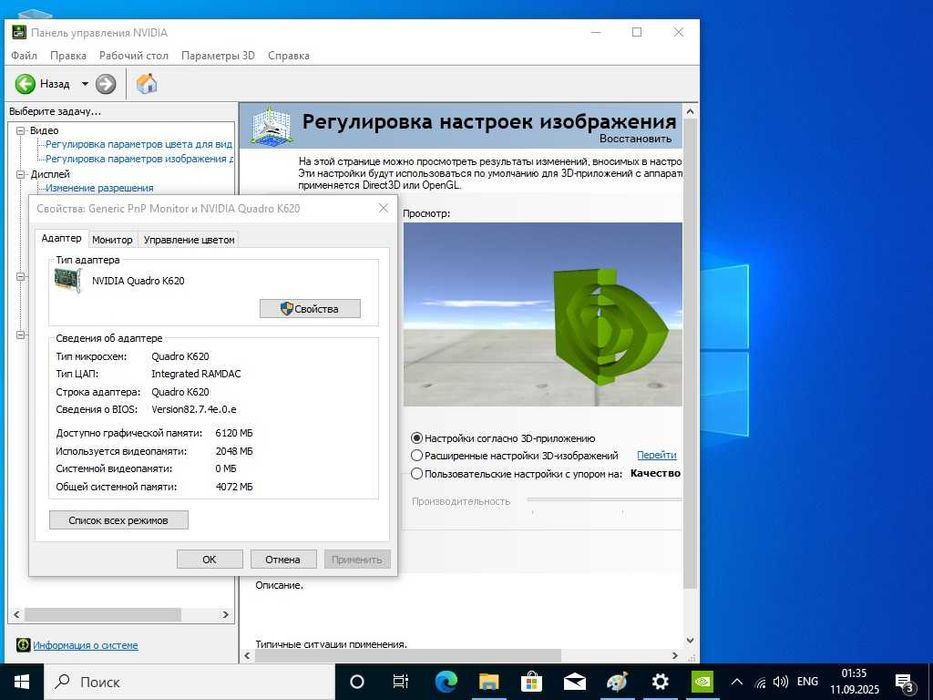Click the Отмена button

(282, 559)
